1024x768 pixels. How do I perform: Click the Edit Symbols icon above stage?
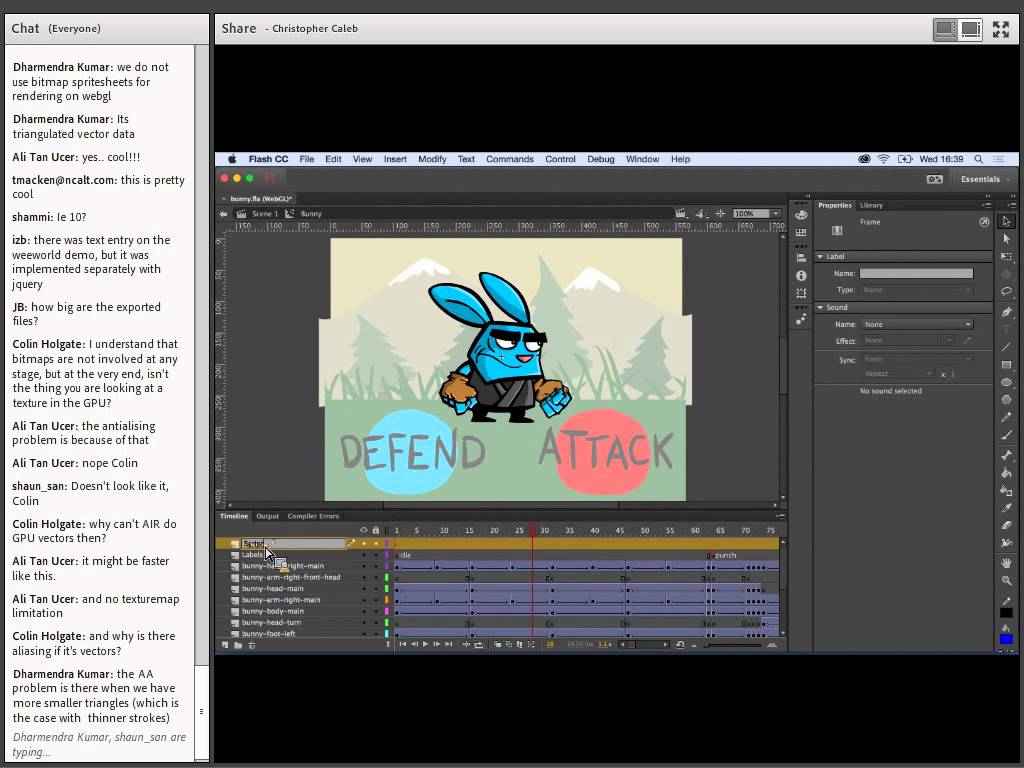click(701, 214)
